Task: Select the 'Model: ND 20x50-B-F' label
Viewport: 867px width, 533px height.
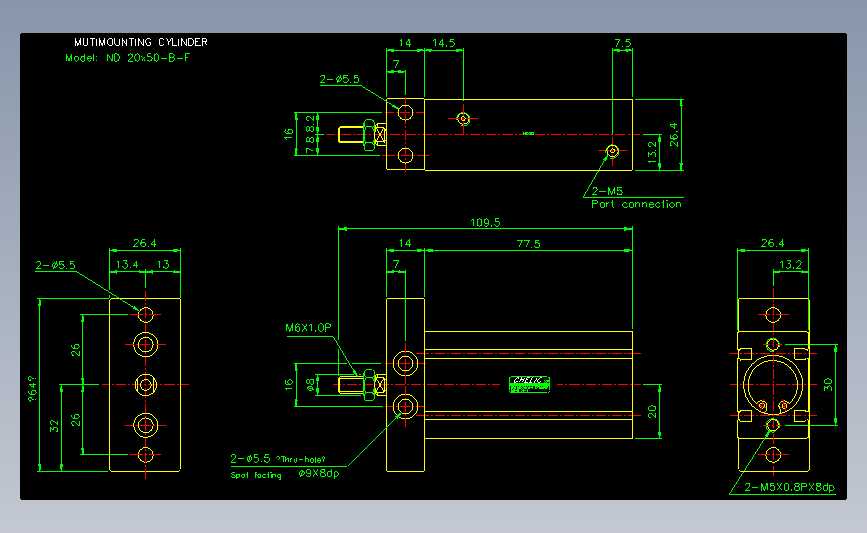Action: tap(127, 58)
